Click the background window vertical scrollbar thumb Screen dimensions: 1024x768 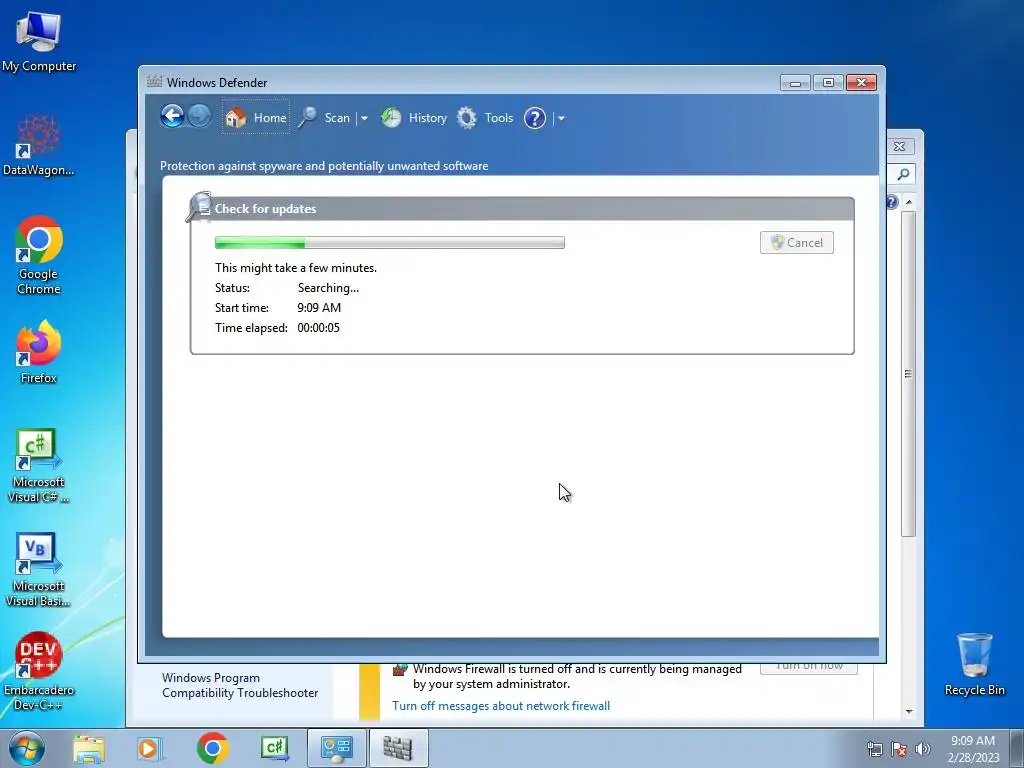908,374
